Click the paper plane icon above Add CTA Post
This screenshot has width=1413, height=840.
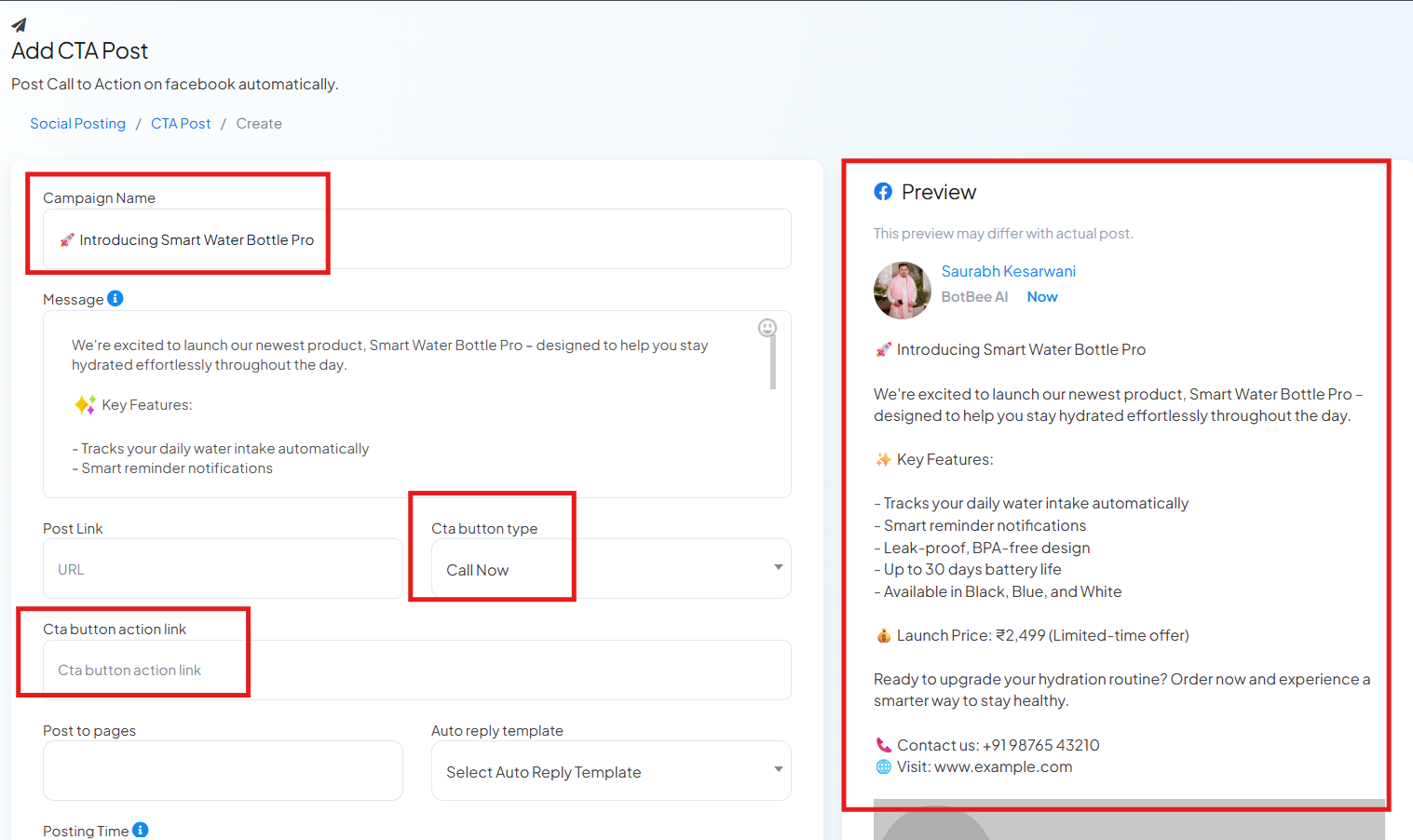[x=20, y=25]
